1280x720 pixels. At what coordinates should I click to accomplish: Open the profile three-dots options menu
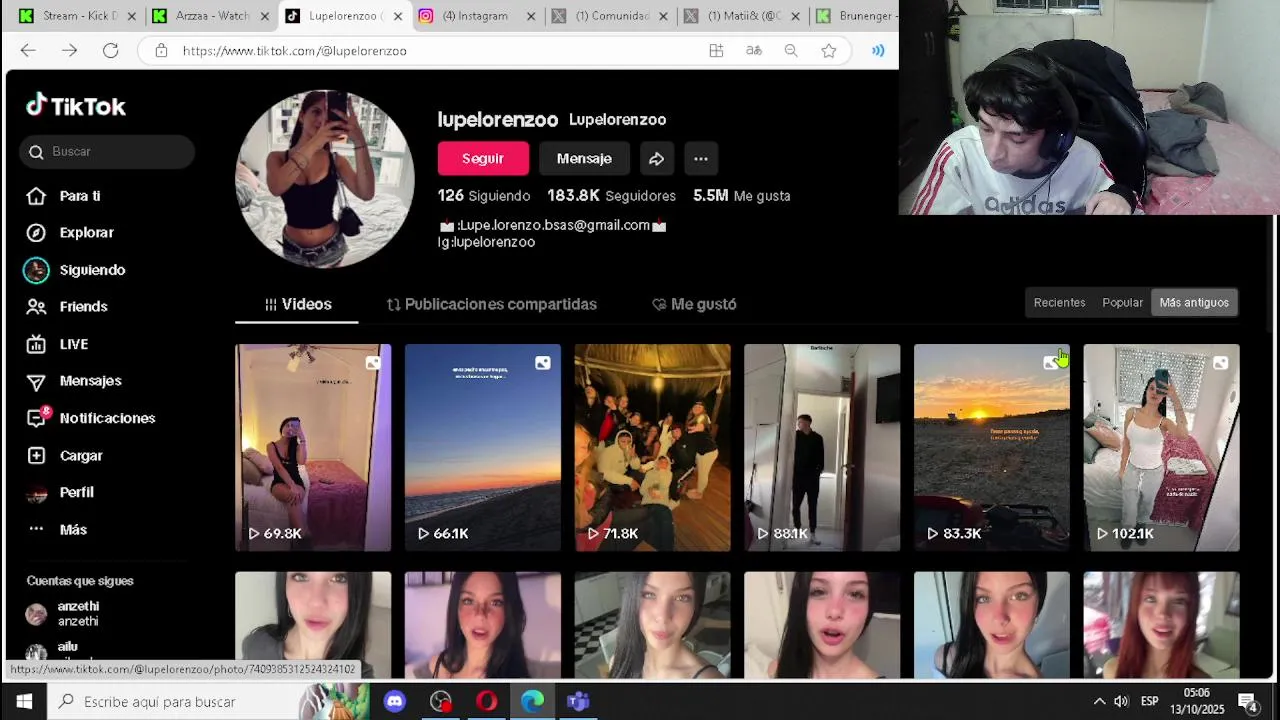tap(701, 159)
